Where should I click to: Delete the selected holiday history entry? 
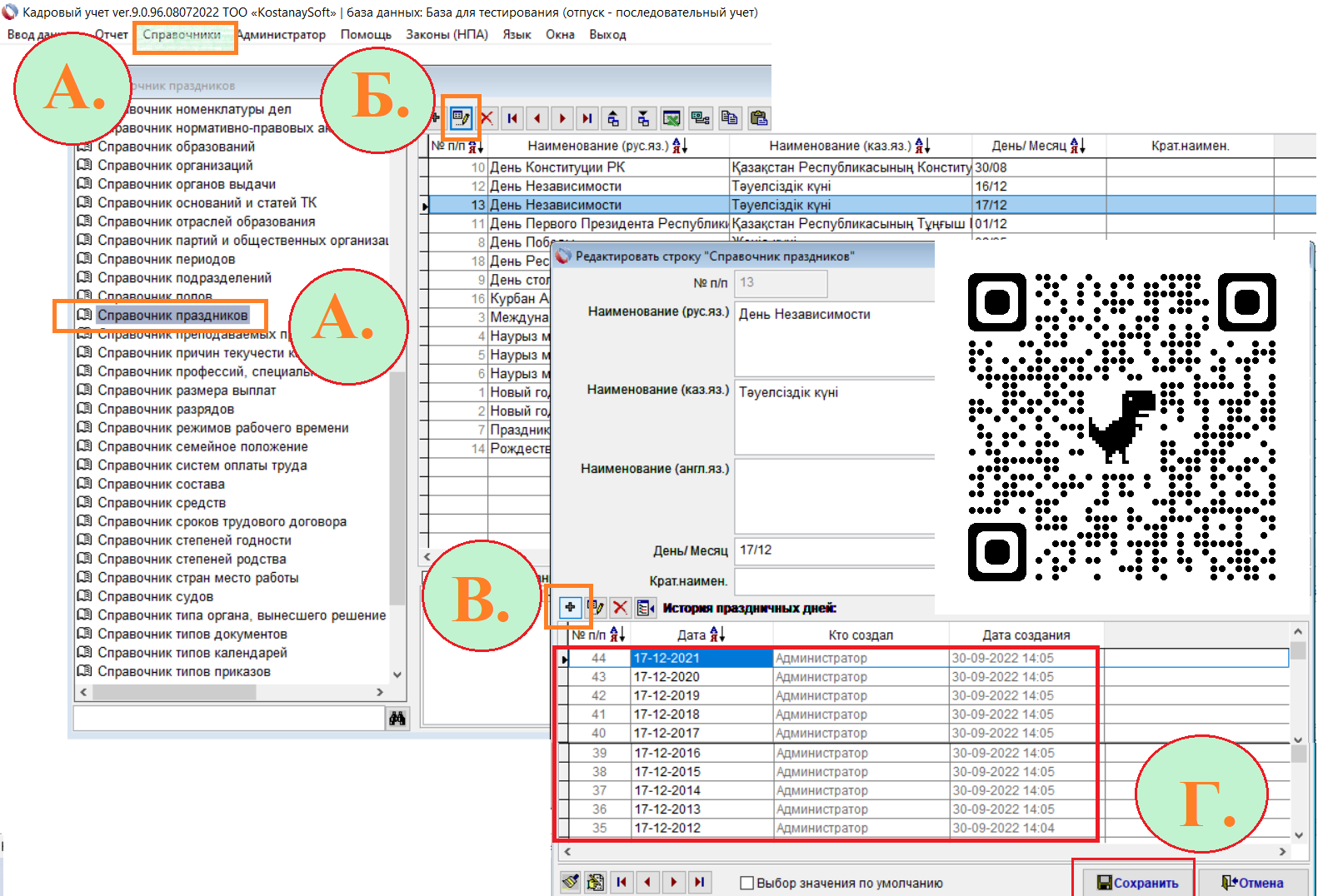[x=620, y=607]
